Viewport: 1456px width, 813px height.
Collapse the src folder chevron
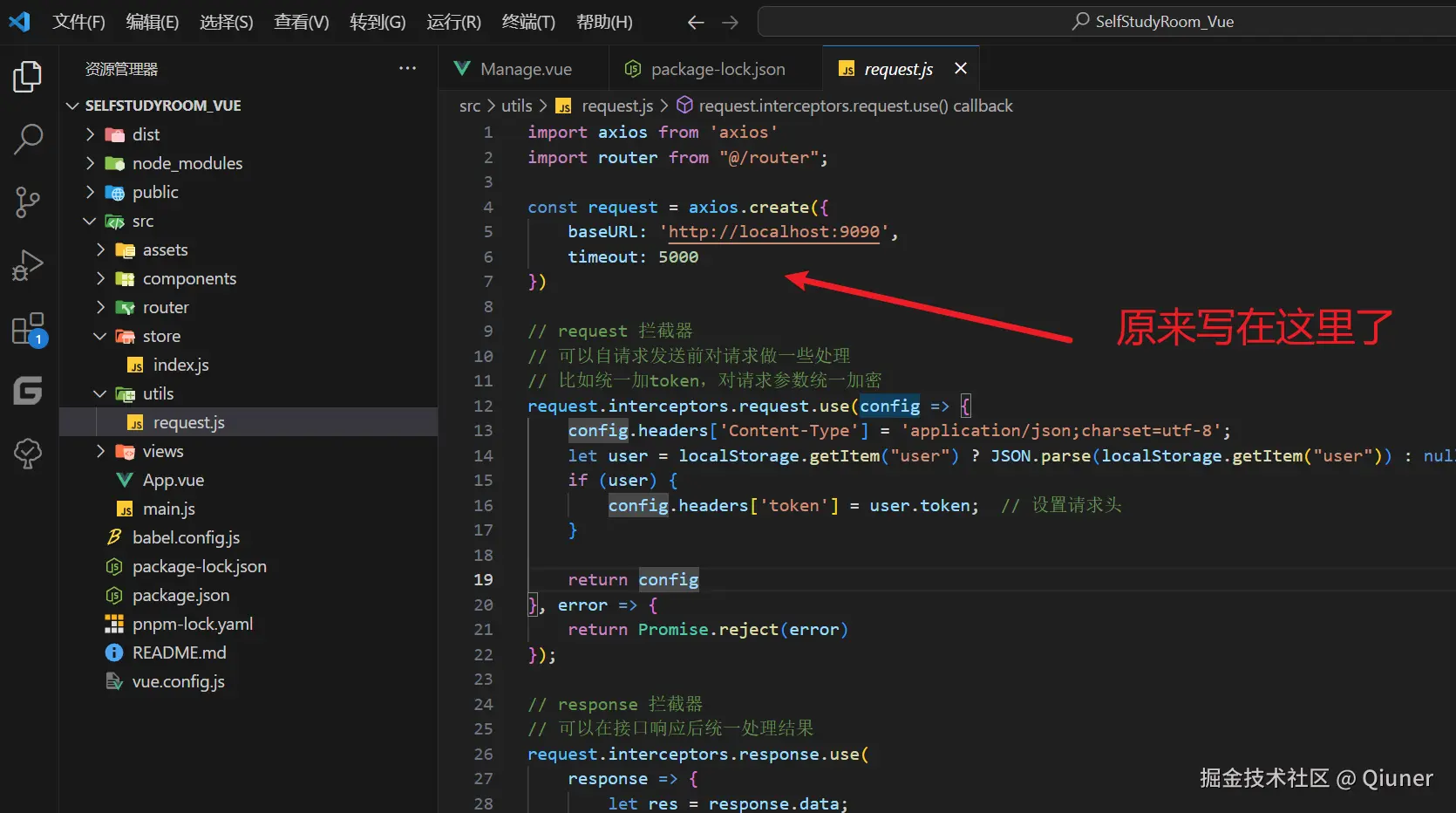(x=90, y=221)
